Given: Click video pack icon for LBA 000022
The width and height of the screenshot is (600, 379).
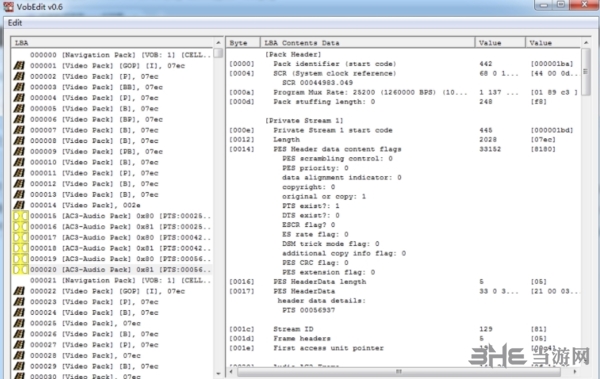Looking at the screenshot, I should click(19, 291).
